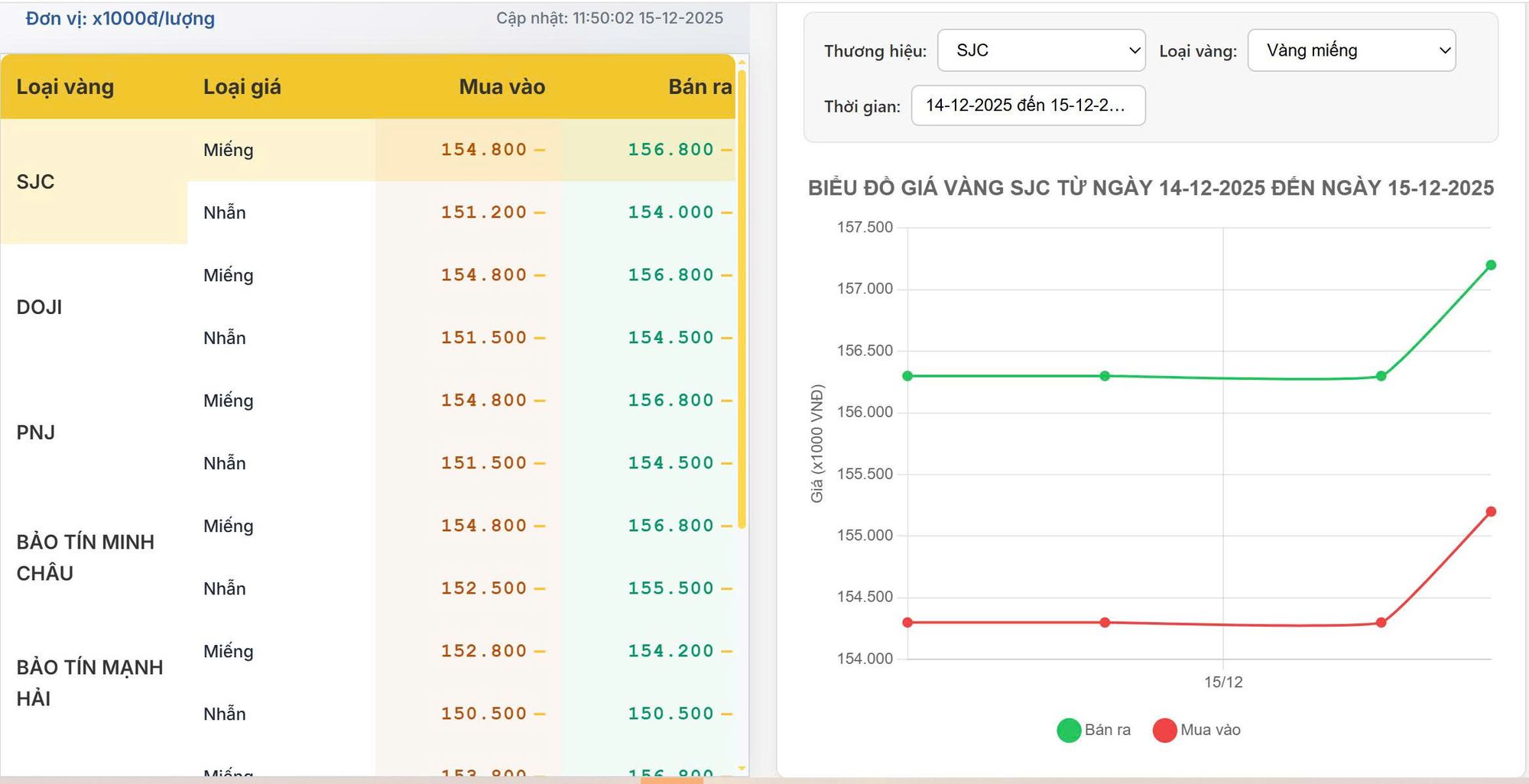Toggle Bán ra legend green circle
The image size is (1529, 784).
pyautogui.click(x=1068, y=731)
